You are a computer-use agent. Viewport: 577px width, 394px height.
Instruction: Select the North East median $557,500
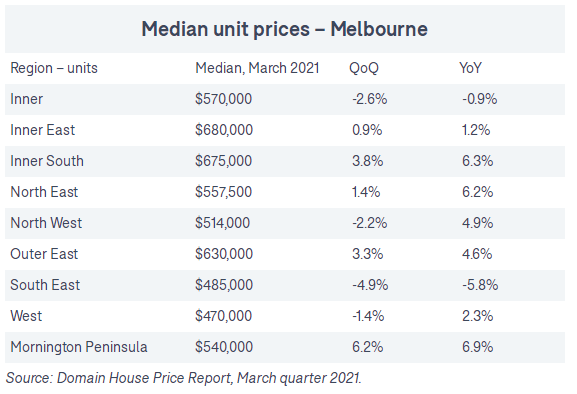tap(223, 192)
